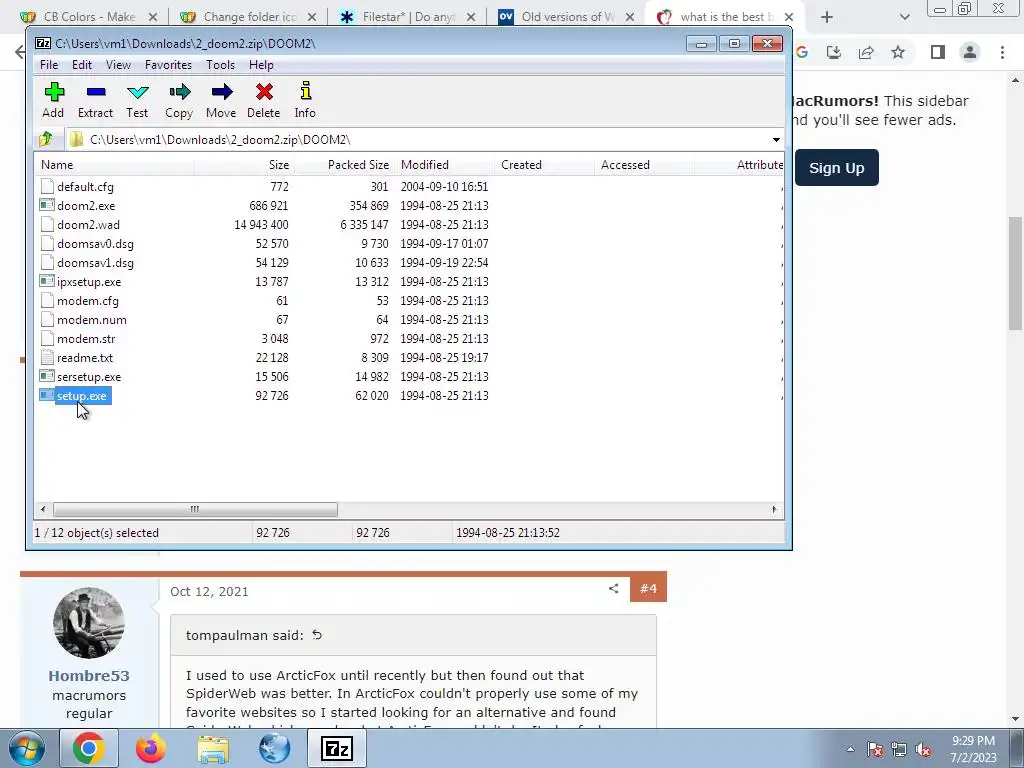Open Hombre53 profile link
The image size is (1024, 768).
coord(89,675)
